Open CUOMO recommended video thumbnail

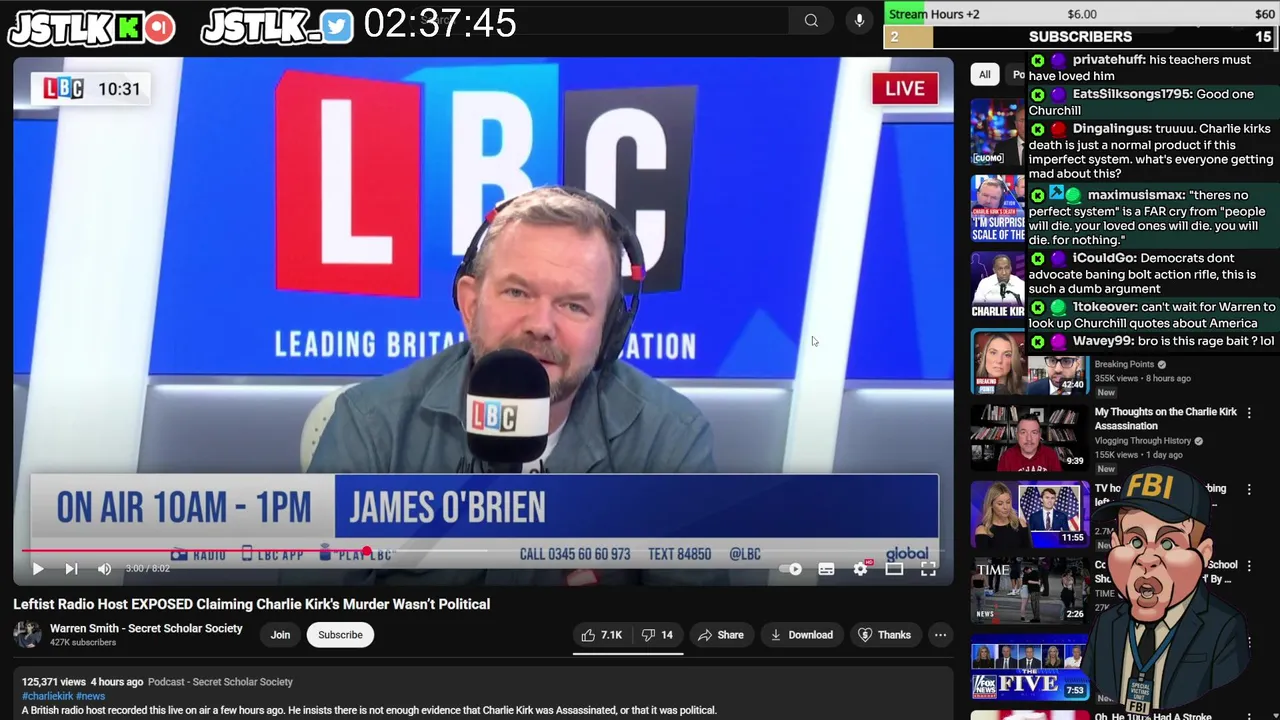[x=998, y=133]
